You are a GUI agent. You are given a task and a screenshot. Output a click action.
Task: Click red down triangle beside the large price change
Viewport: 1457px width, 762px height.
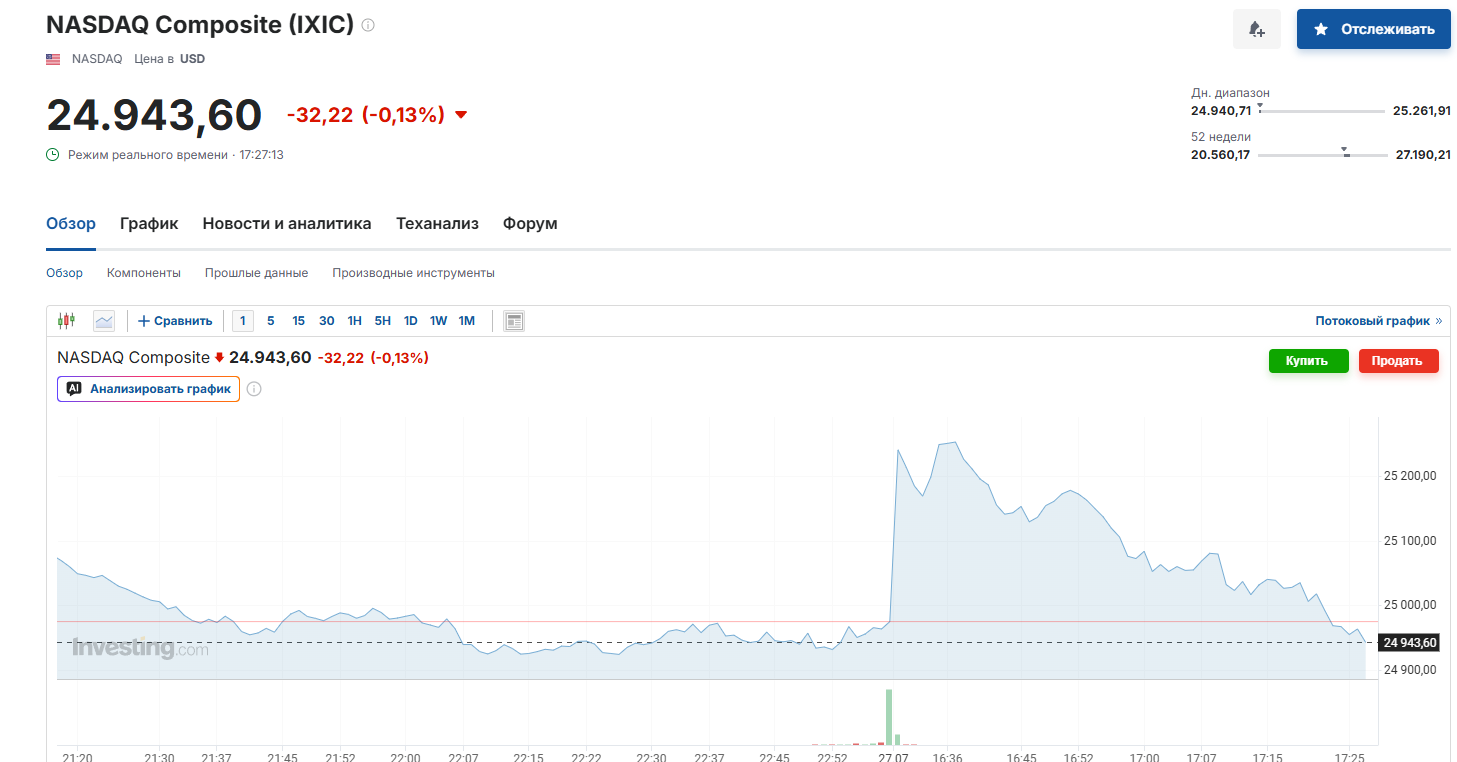(x=461, y=115)
